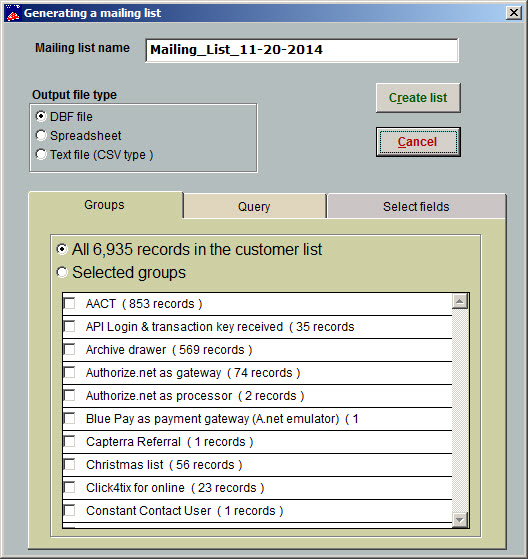Image resolution: width=528 pixels, height=559 pixels.
Task: Select Text file (CSV type) option
Action: click(x=41, y=155)
